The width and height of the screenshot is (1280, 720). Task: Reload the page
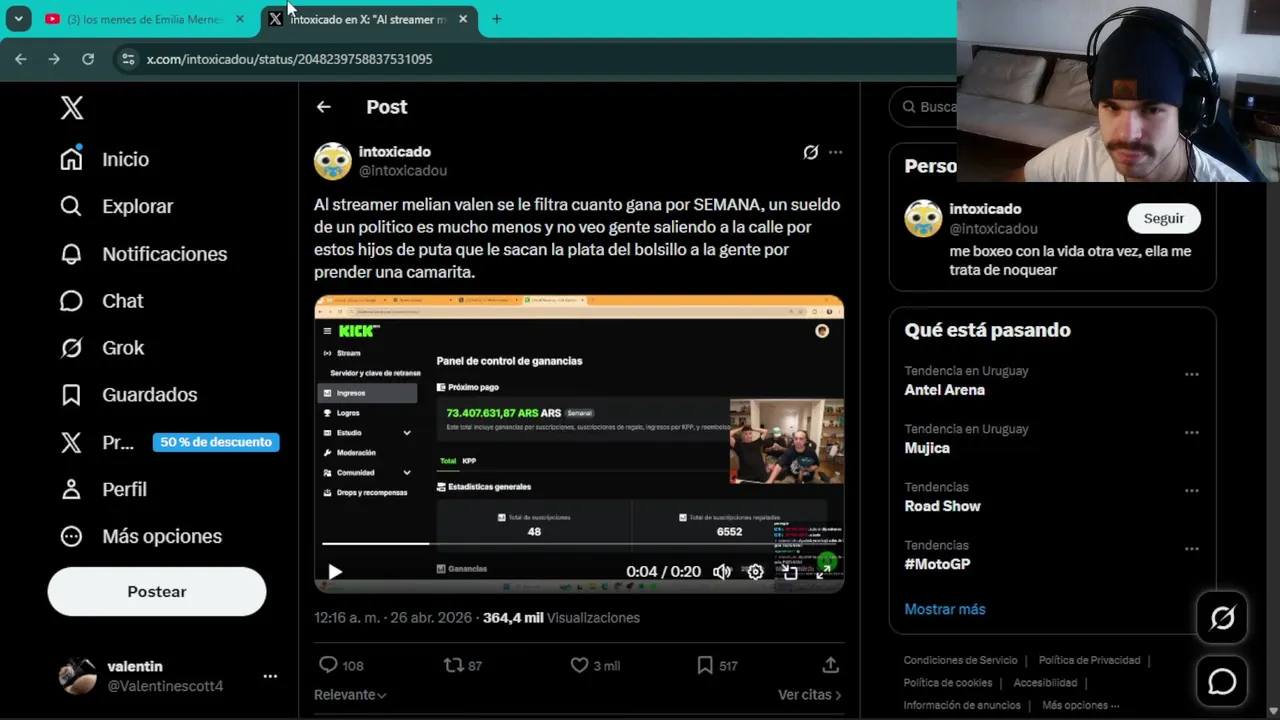(x=88, y=59)
